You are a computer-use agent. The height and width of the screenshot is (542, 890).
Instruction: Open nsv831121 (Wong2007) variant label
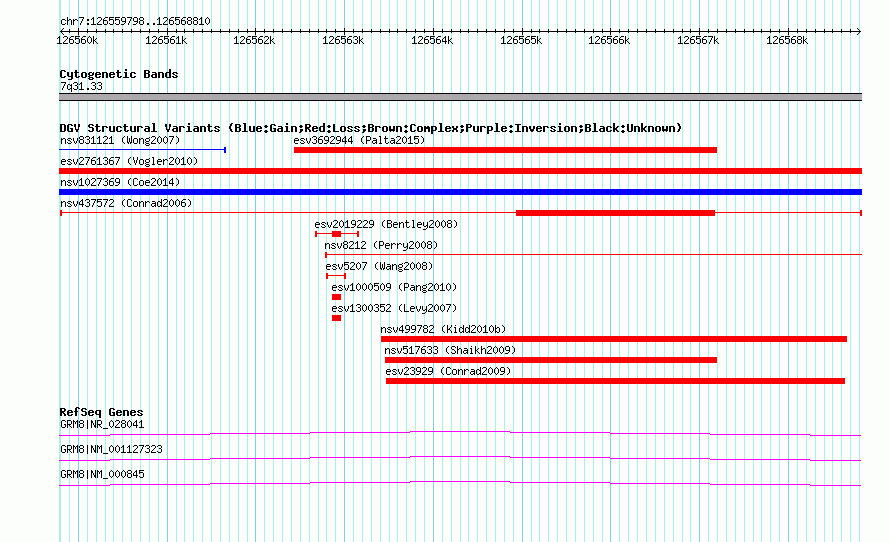(x=120, y=140)
